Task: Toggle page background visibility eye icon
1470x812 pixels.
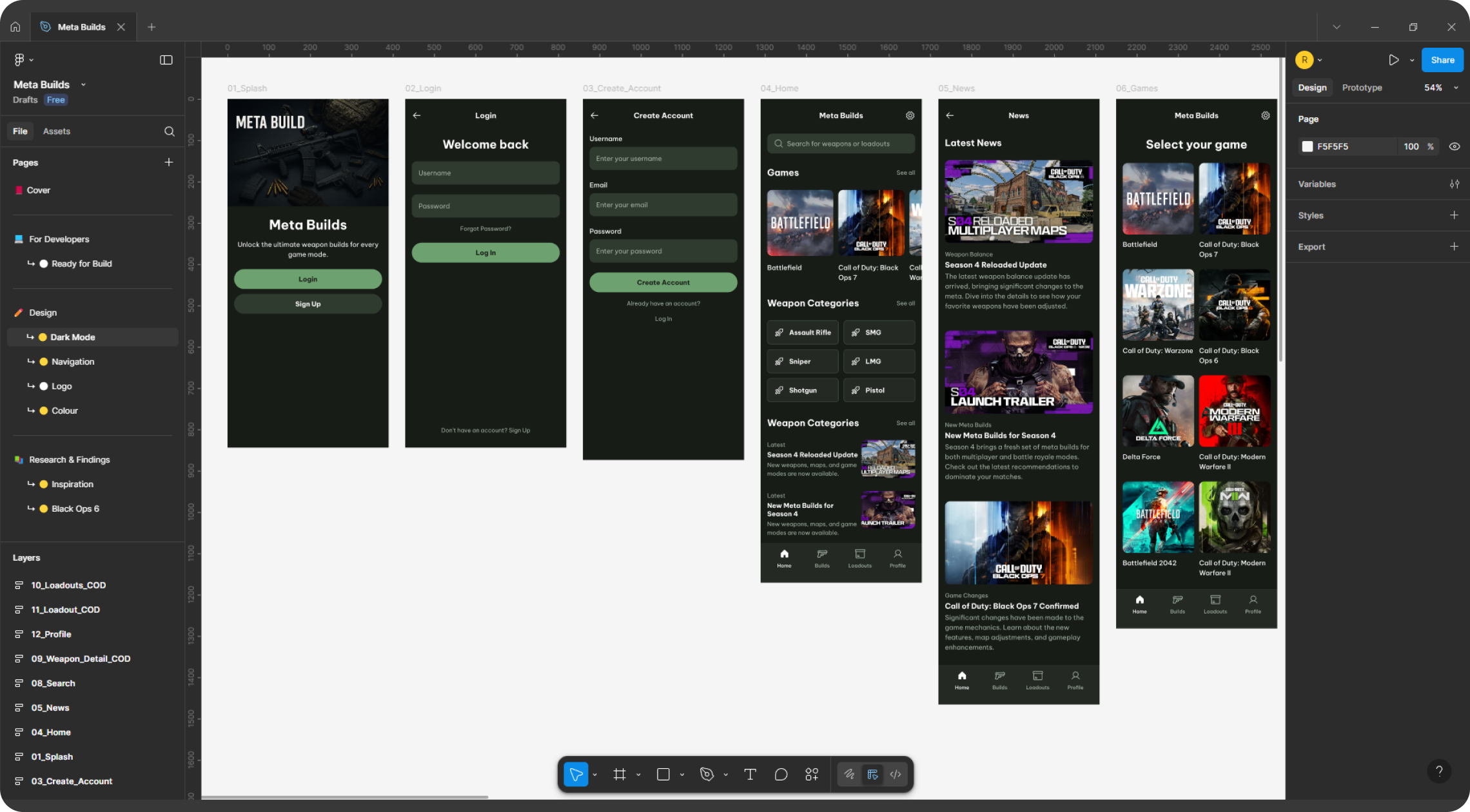Action: (x=1454, y=146)
